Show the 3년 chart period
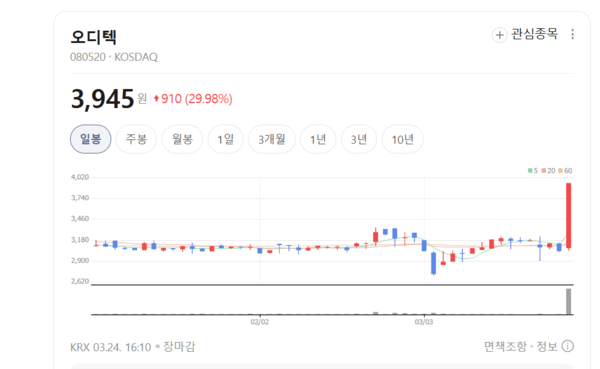The height and width of the screenshot is (369, 600). pos(359,139)
